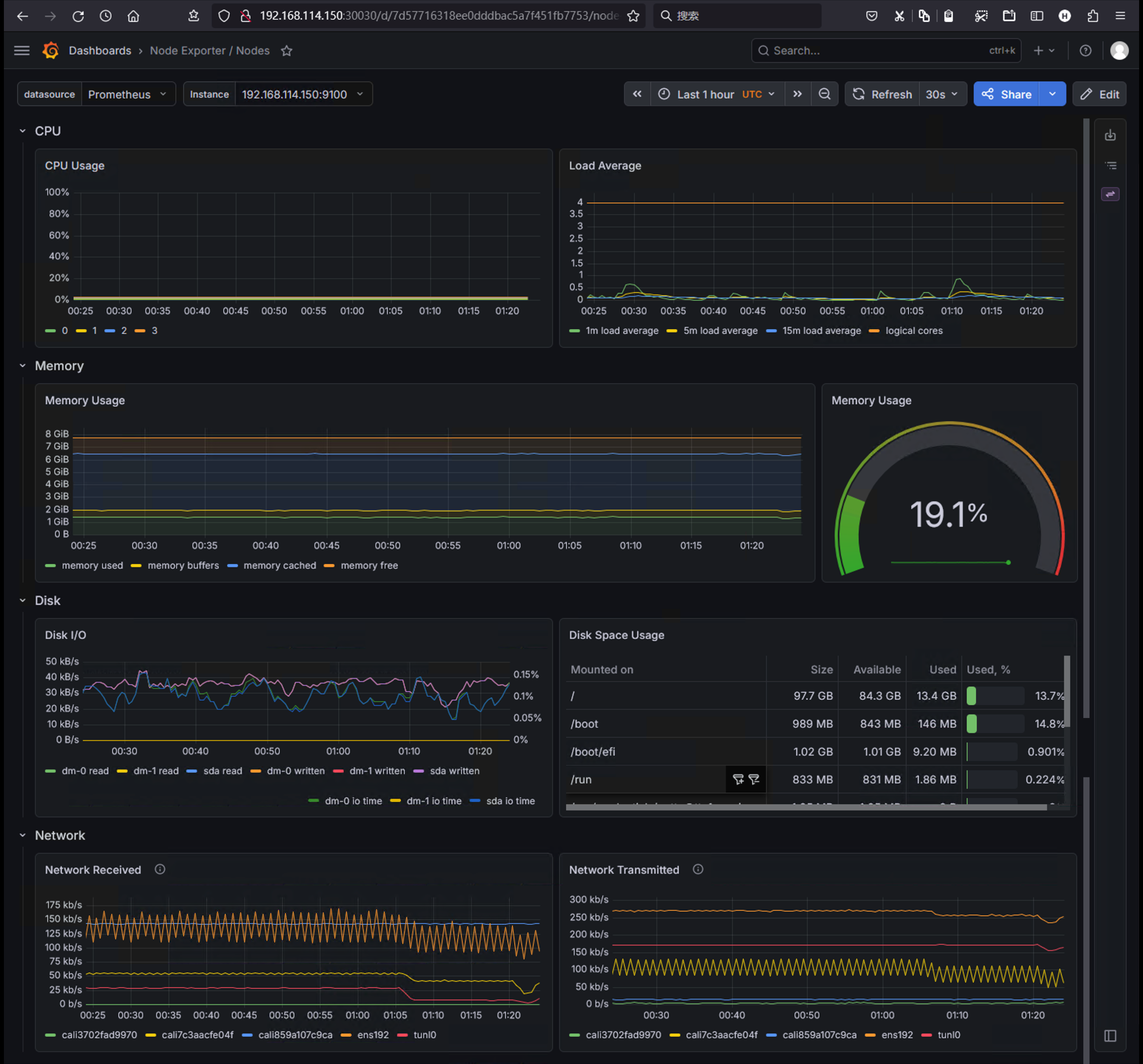Toggle the ens192 series in Network Received

tap(365, 1035)
